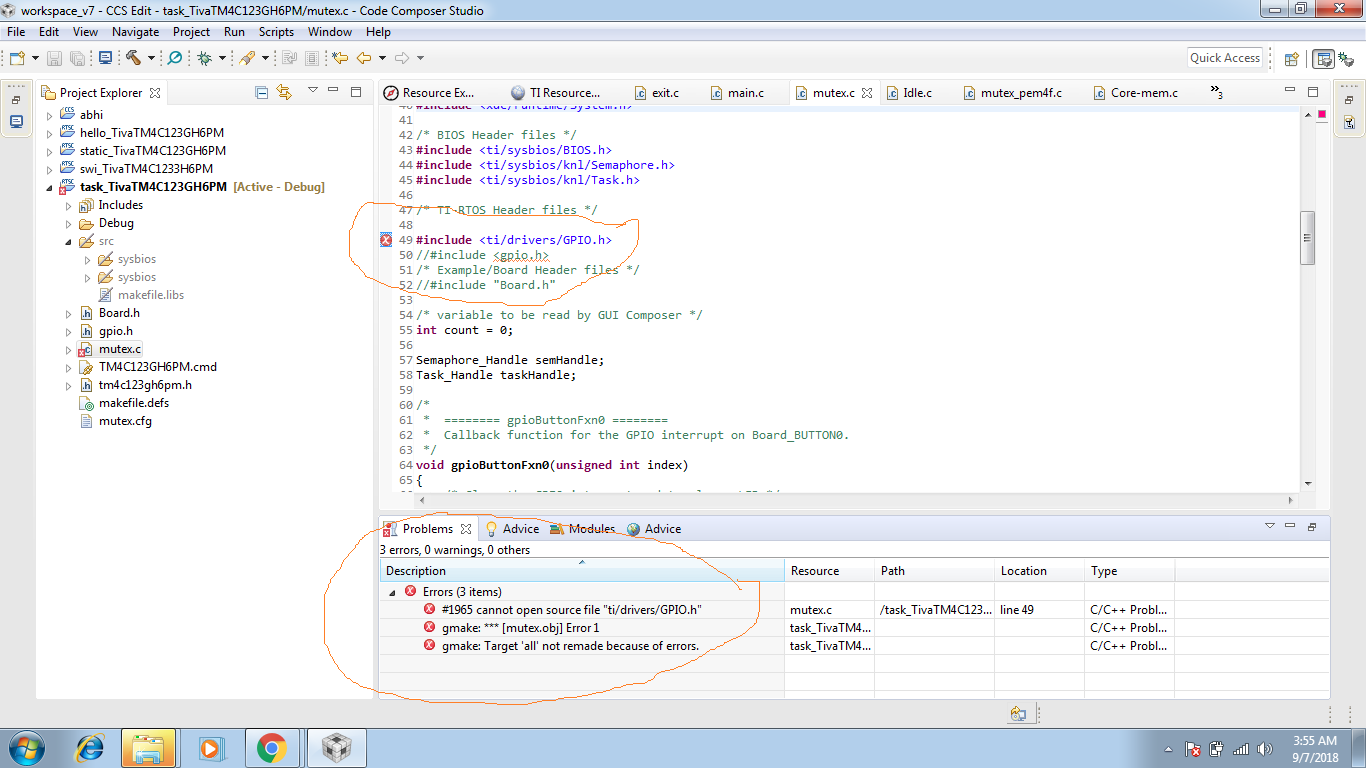1366x768 pixels.
Task: Switch to the CCS Debug perspective
Action: (1347, 58)
